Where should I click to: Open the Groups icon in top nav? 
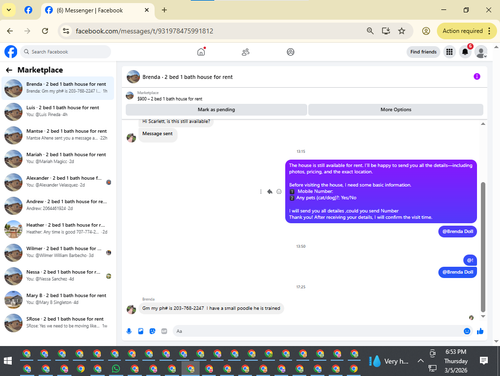point(291,52)
